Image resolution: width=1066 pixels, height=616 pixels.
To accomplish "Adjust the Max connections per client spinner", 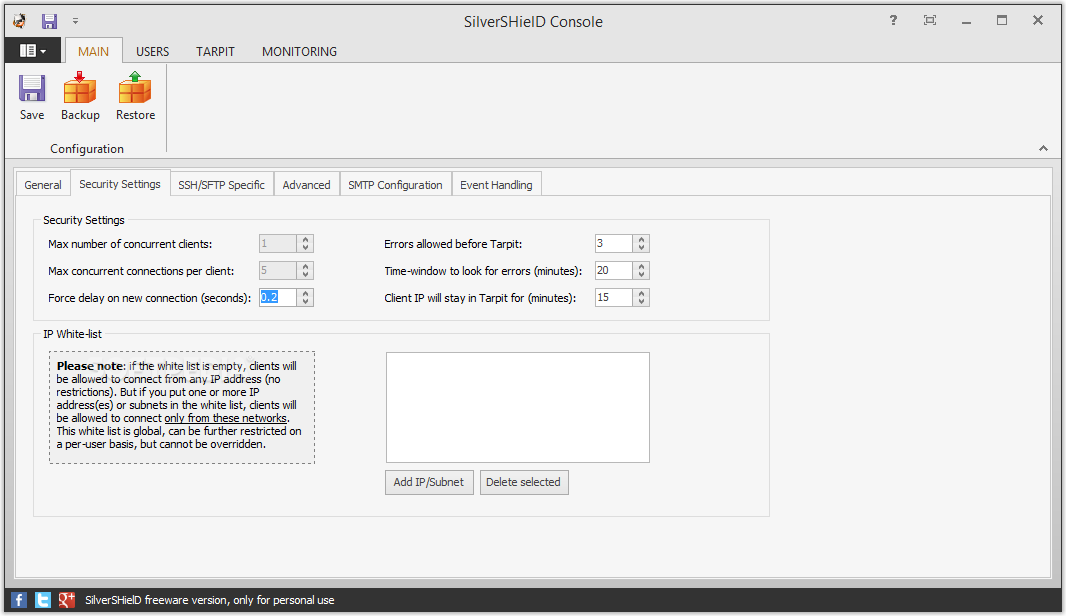I will (x=306, y=271).
